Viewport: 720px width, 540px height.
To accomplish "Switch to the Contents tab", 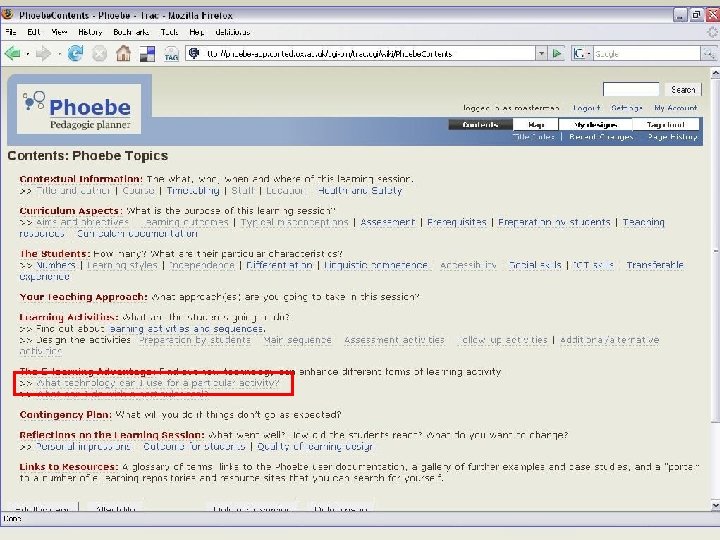I will pyautogui.click(x=480, y=124).
